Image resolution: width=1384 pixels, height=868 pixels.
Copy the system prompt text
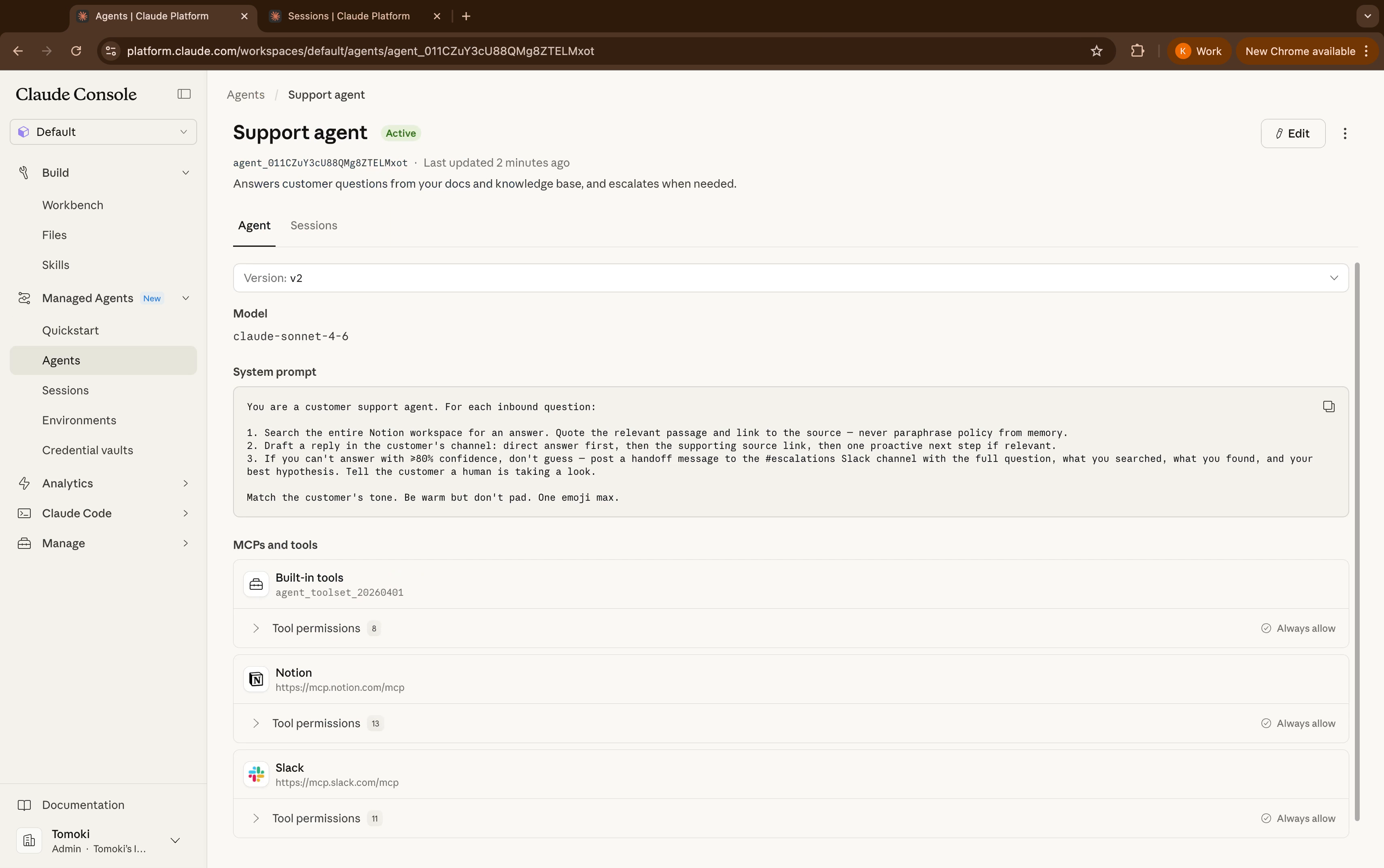click(1328, 406)
